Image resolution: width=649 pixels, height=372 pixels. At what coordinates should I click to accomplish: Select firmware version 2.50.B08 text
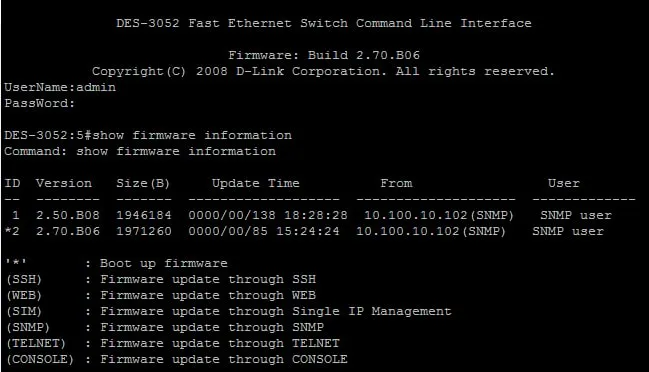(68, 215)
